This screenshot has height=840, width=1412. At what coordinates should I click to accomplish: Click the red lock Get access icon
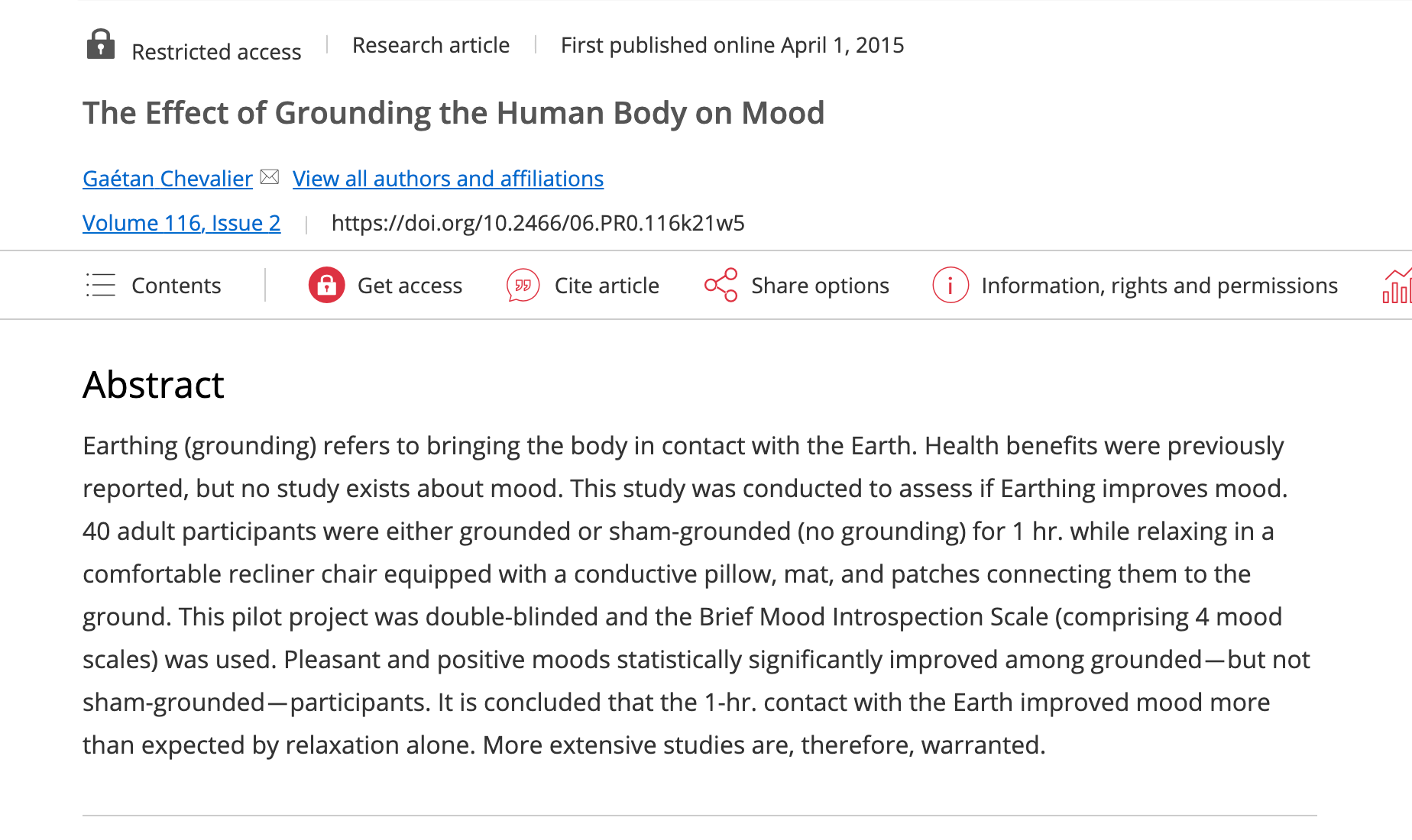(x=326, y=285)
